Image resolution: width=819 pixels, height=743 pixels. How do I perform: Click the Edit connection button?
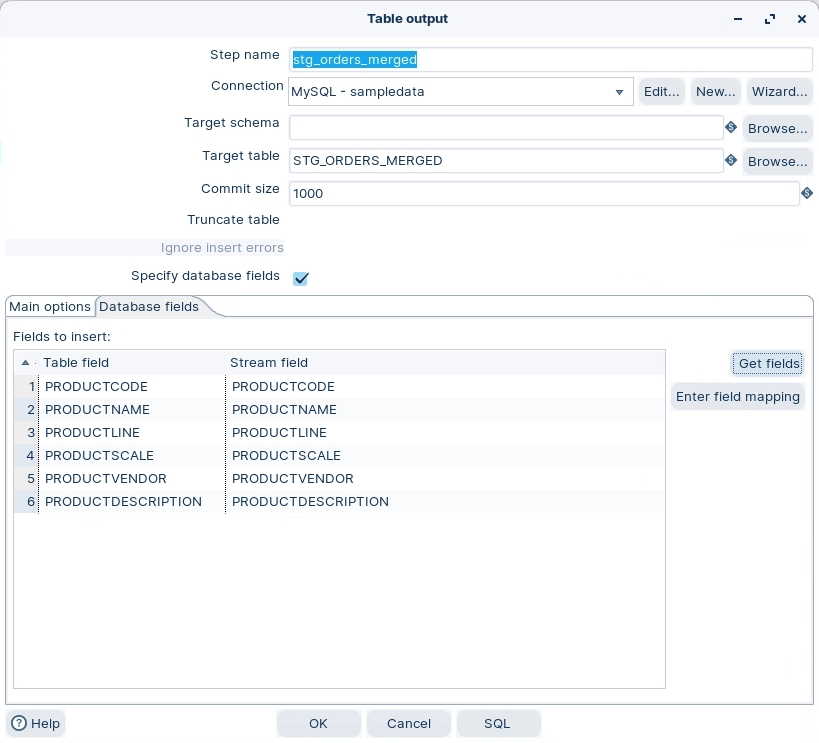661,92
